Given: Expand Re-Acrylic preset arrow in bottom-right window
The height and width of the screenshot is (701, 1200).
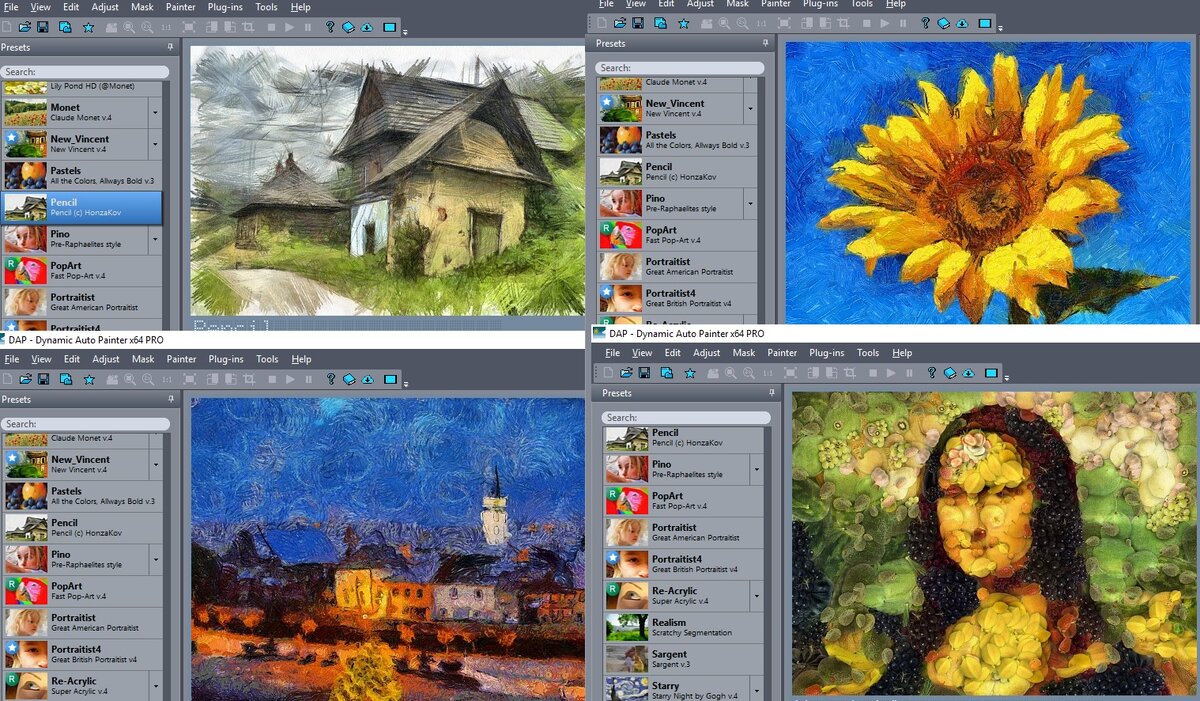Looking at the screenshot, I should [757, 597].
